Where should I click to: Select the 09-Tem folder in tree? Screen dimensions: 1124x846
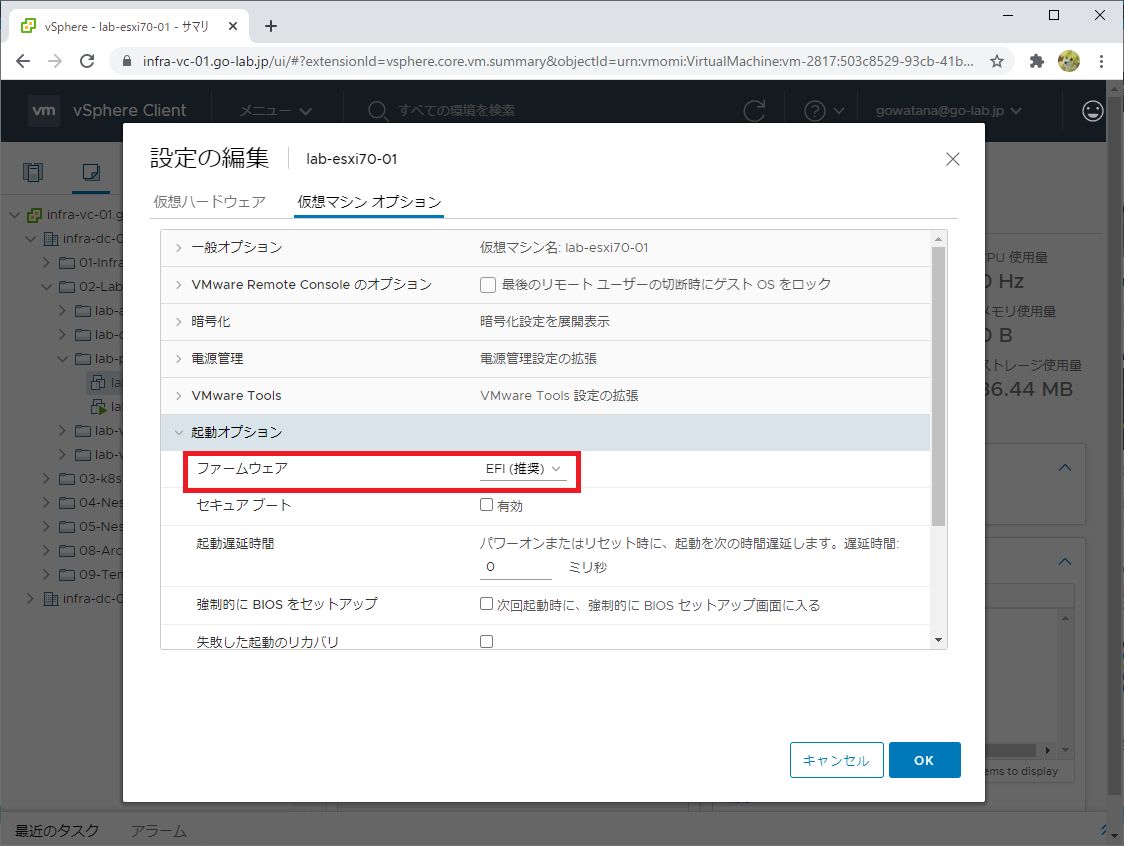coord(100,574)
